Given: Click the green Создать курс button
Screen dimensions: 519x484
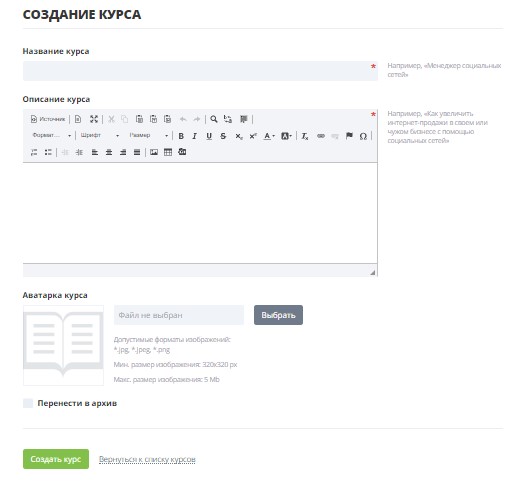Looking at the screenshot, I should [x=56, y=459].
